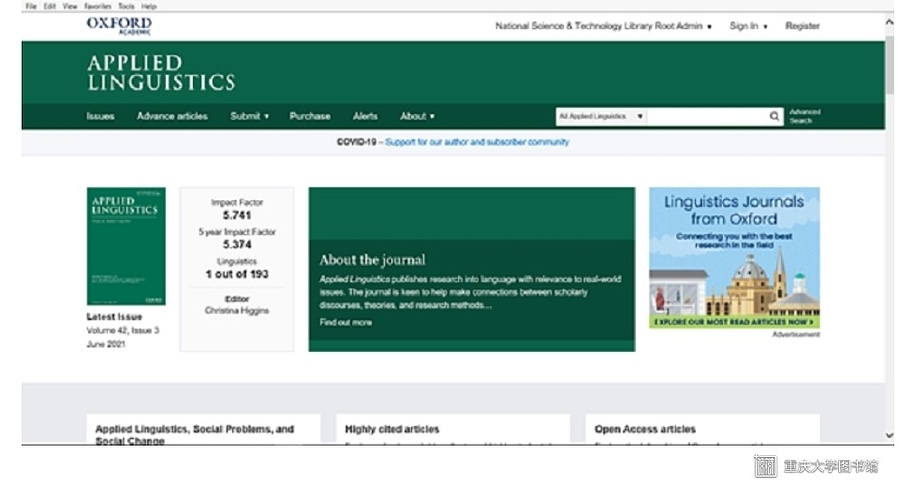This screenshot has width=900, height=499.
Task: Open Applied Linguistics, Social Problems, and Social Change
Action: click(x=195, y=435)
